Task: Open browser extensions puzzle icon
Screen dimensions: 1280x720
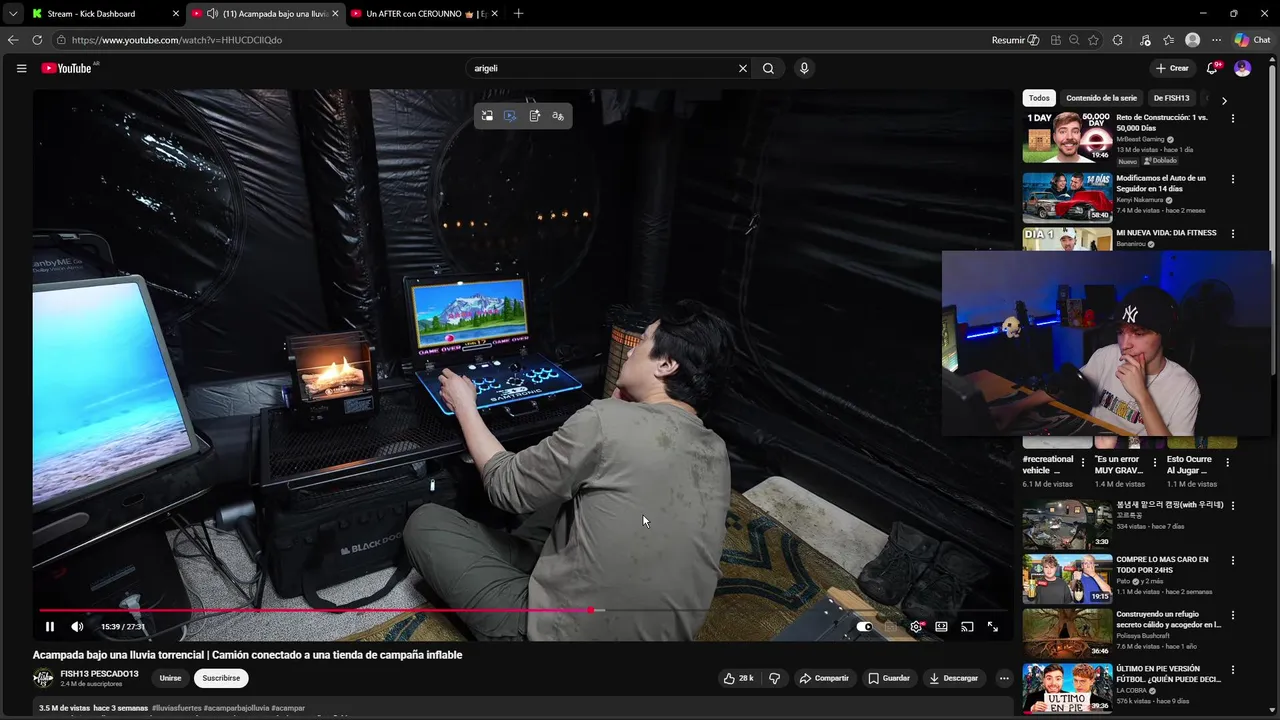Action: (1118, 40)
